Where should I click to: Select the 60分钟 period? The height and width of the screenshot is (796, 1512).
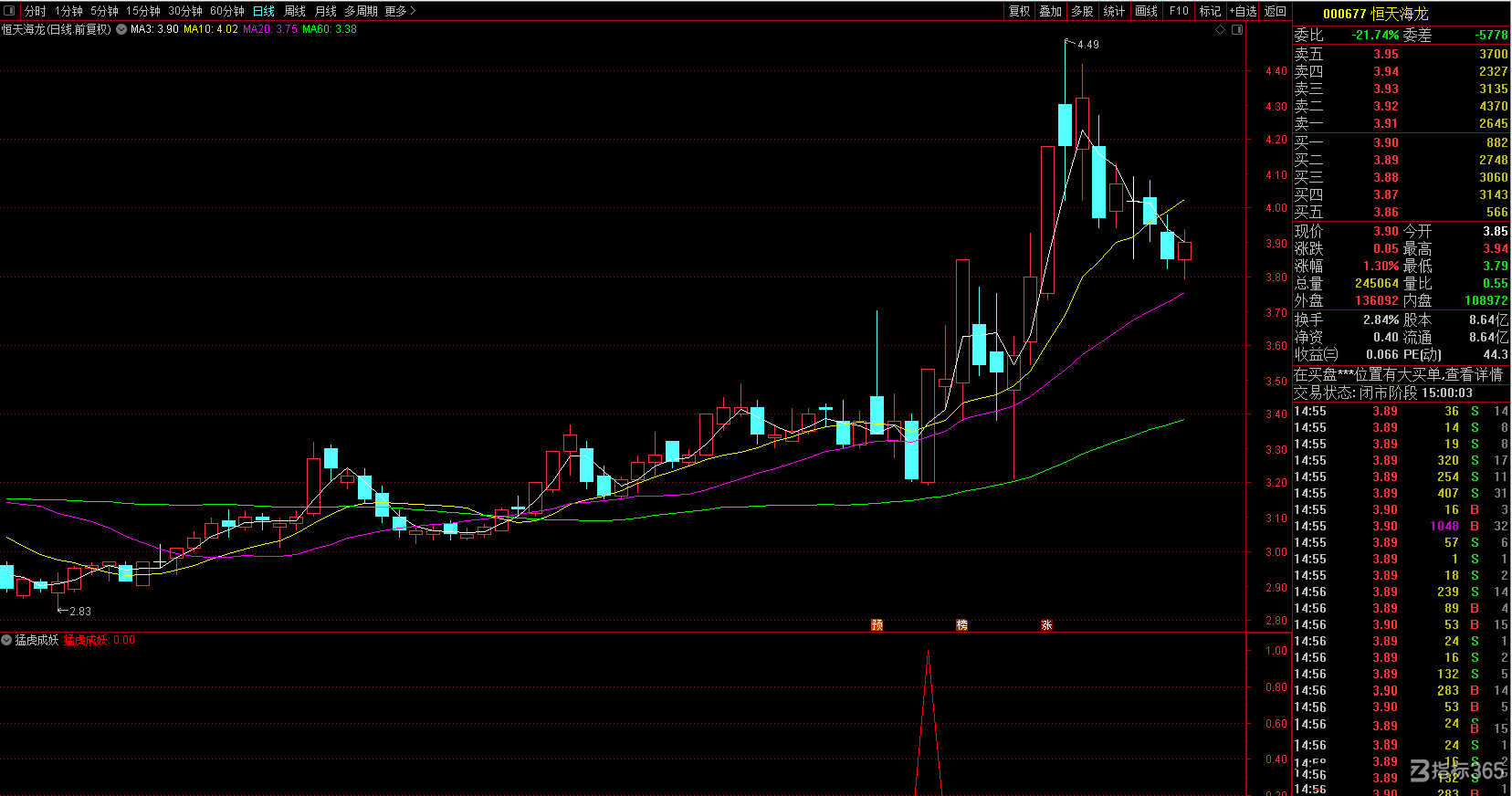point(227,11)
